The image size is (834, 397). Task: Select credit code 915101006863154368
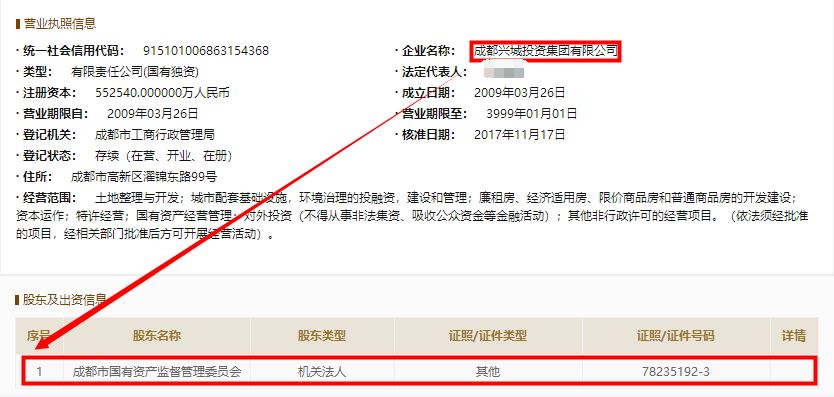pyautogui.click(x=206, y=51)
